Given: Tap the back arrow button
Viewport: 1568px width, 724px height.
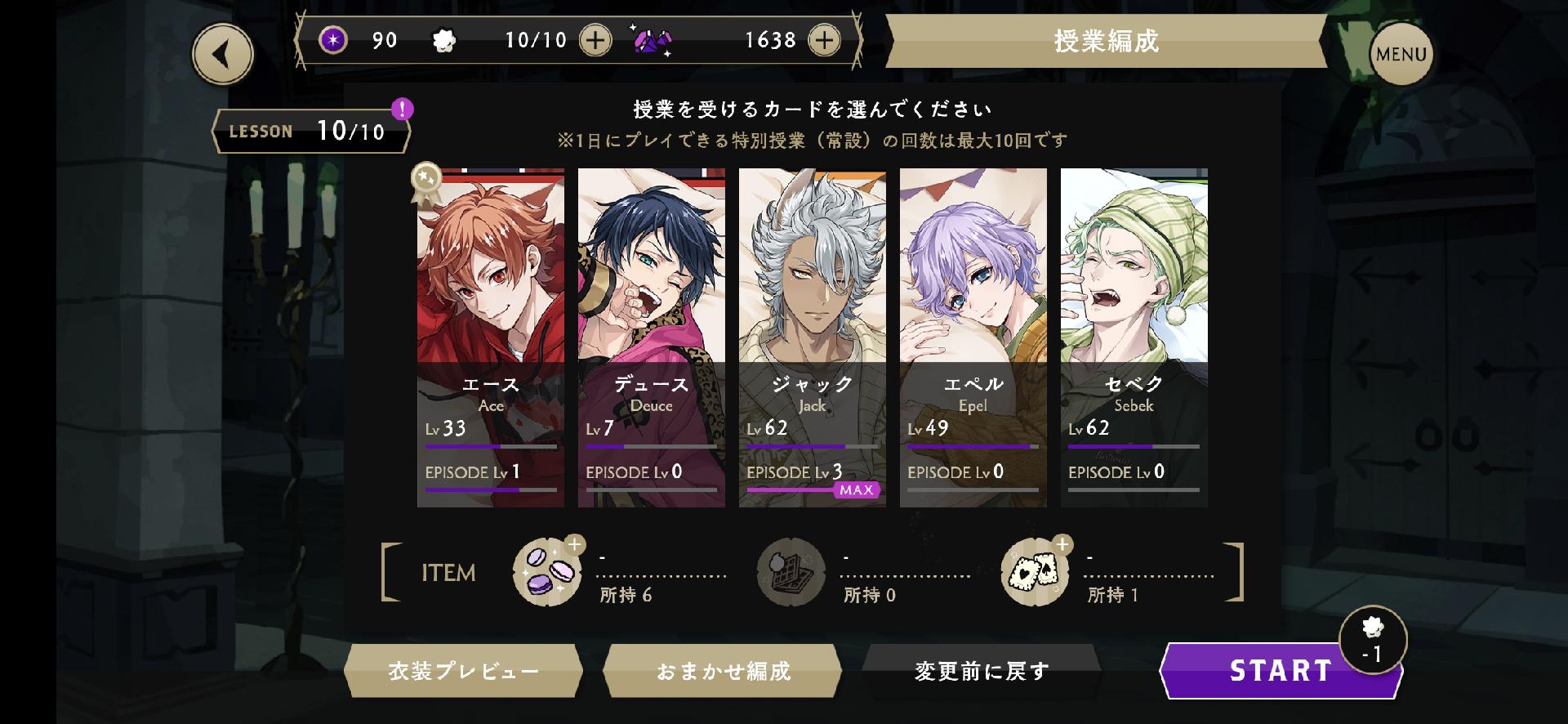Looking at the screenshot, I should (222, 54).
